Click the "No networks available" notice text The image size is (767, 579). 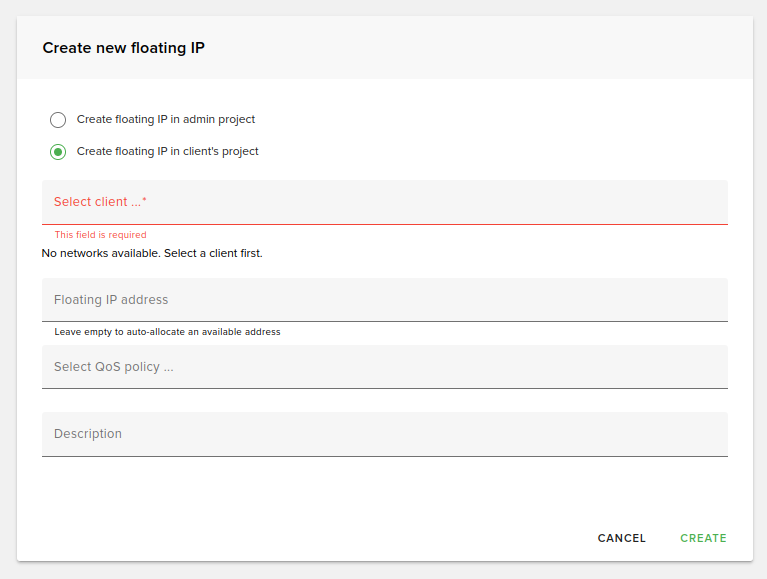[x=152, y=254]
